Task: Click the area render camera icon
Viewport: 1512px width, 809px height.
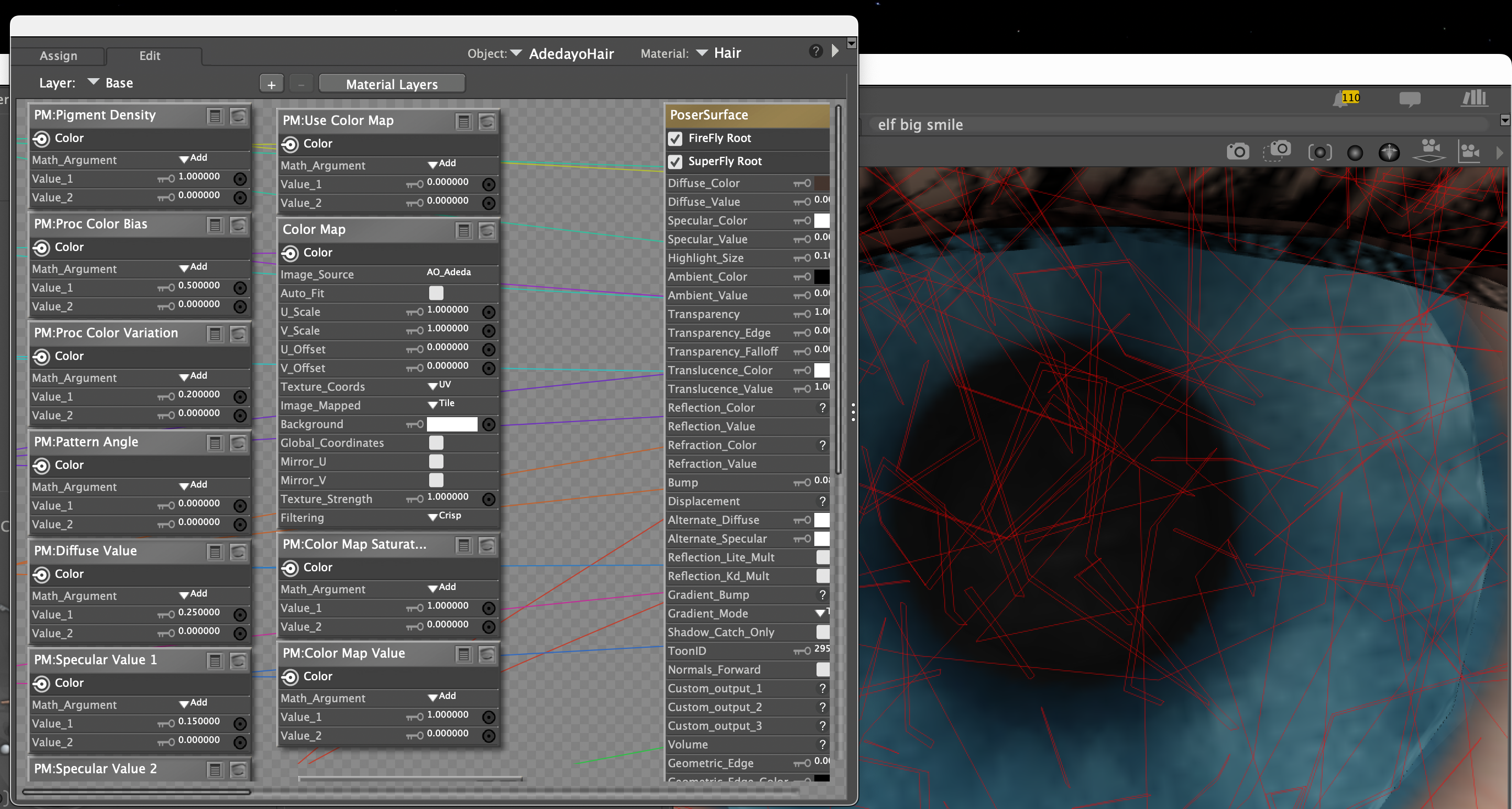Action: click(1276, 151)
